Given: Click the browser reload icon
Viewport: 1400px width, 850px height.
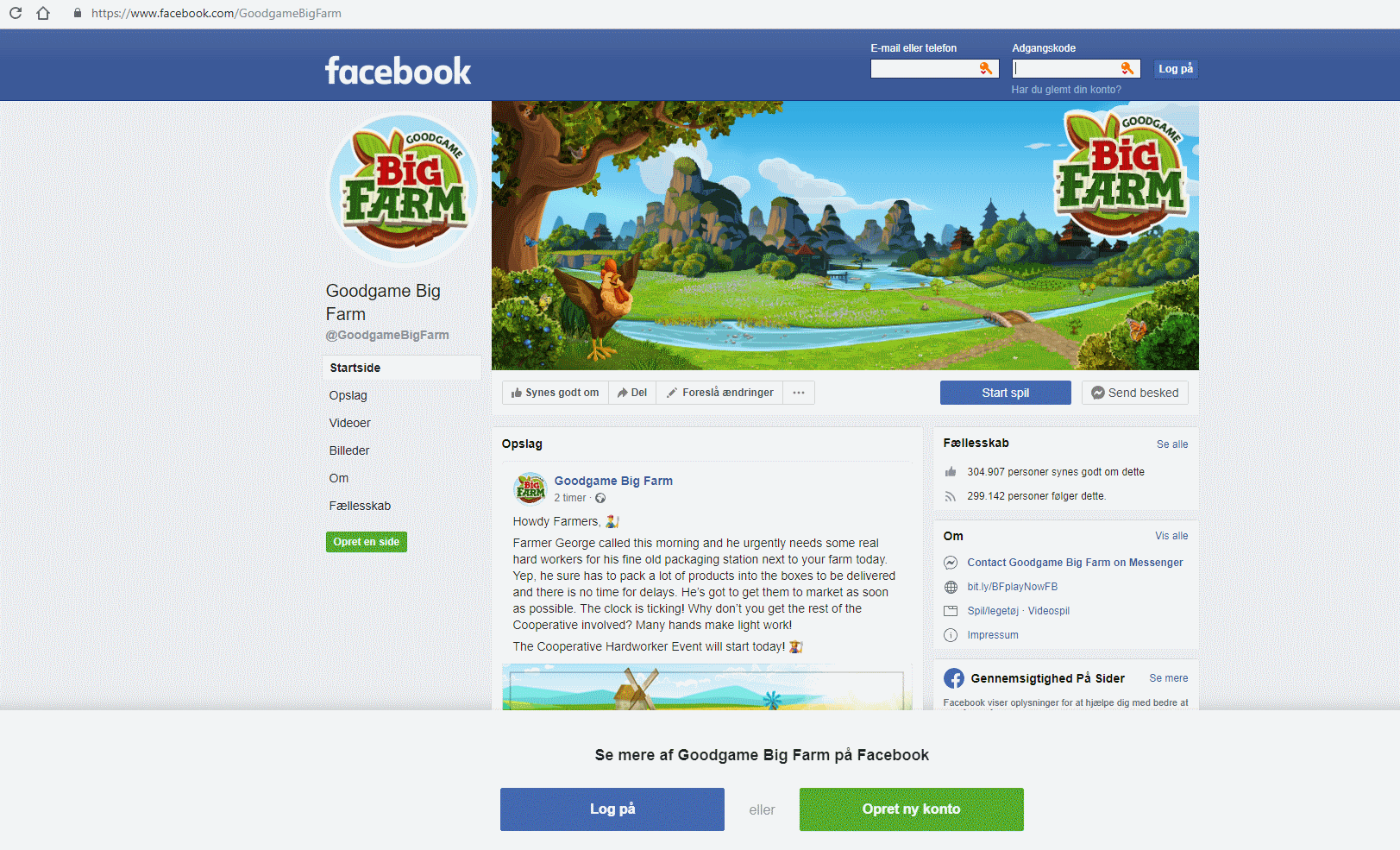Looking at the screenshot, I should (16, 13).
